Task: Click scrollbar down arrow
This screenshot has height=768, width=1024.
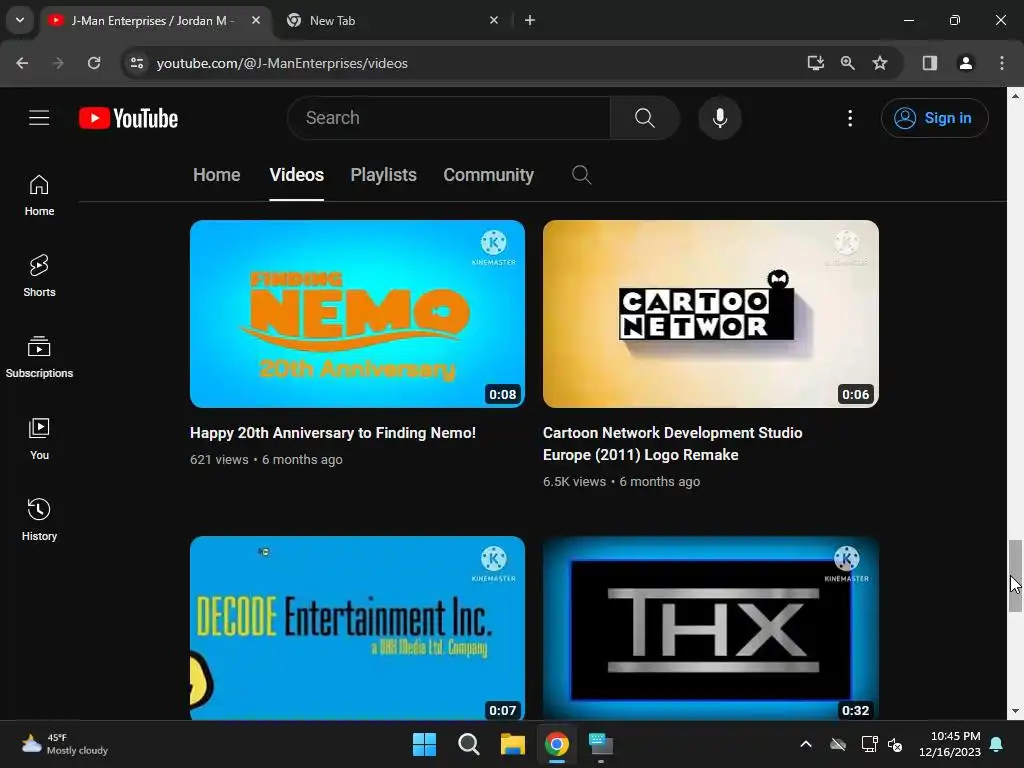Action: (x=1015, y=711)
